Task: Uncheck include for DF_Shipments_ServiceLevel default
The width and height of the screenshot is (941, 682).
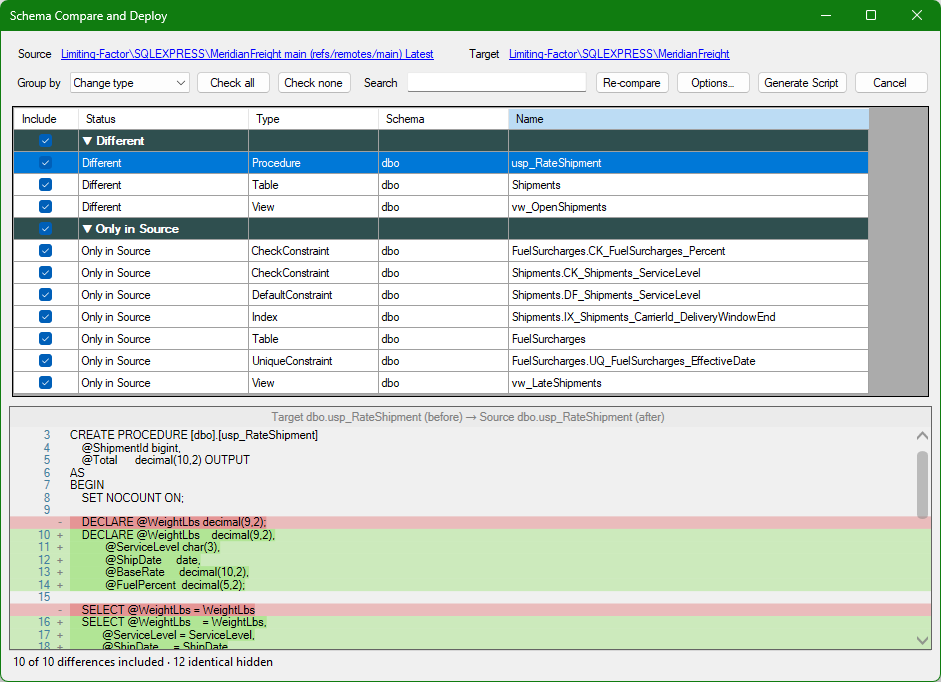Action: click(x=46, y=295)
